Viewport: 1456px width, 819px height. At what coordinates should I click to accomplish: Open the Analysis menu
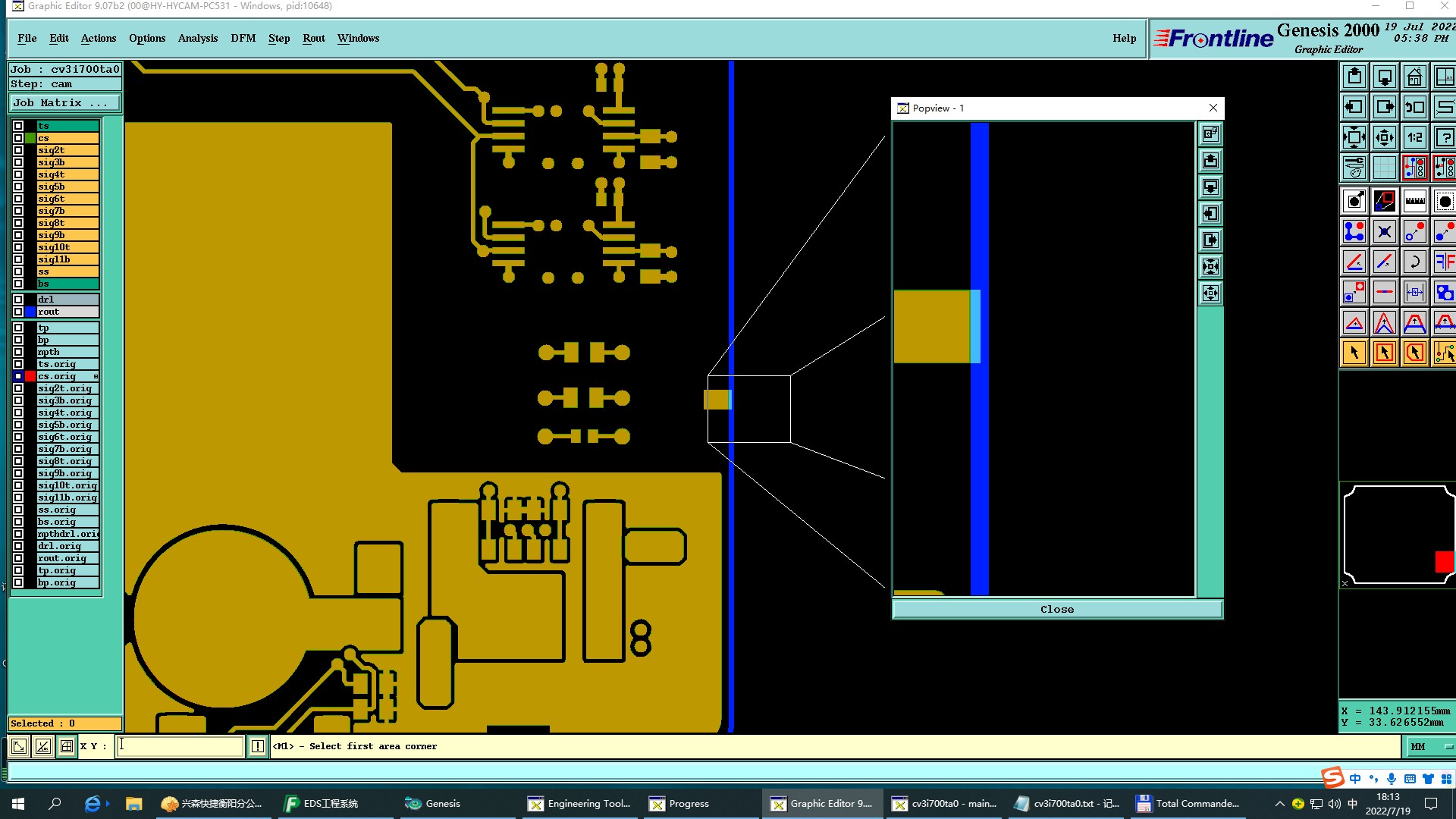click(197, 38)
